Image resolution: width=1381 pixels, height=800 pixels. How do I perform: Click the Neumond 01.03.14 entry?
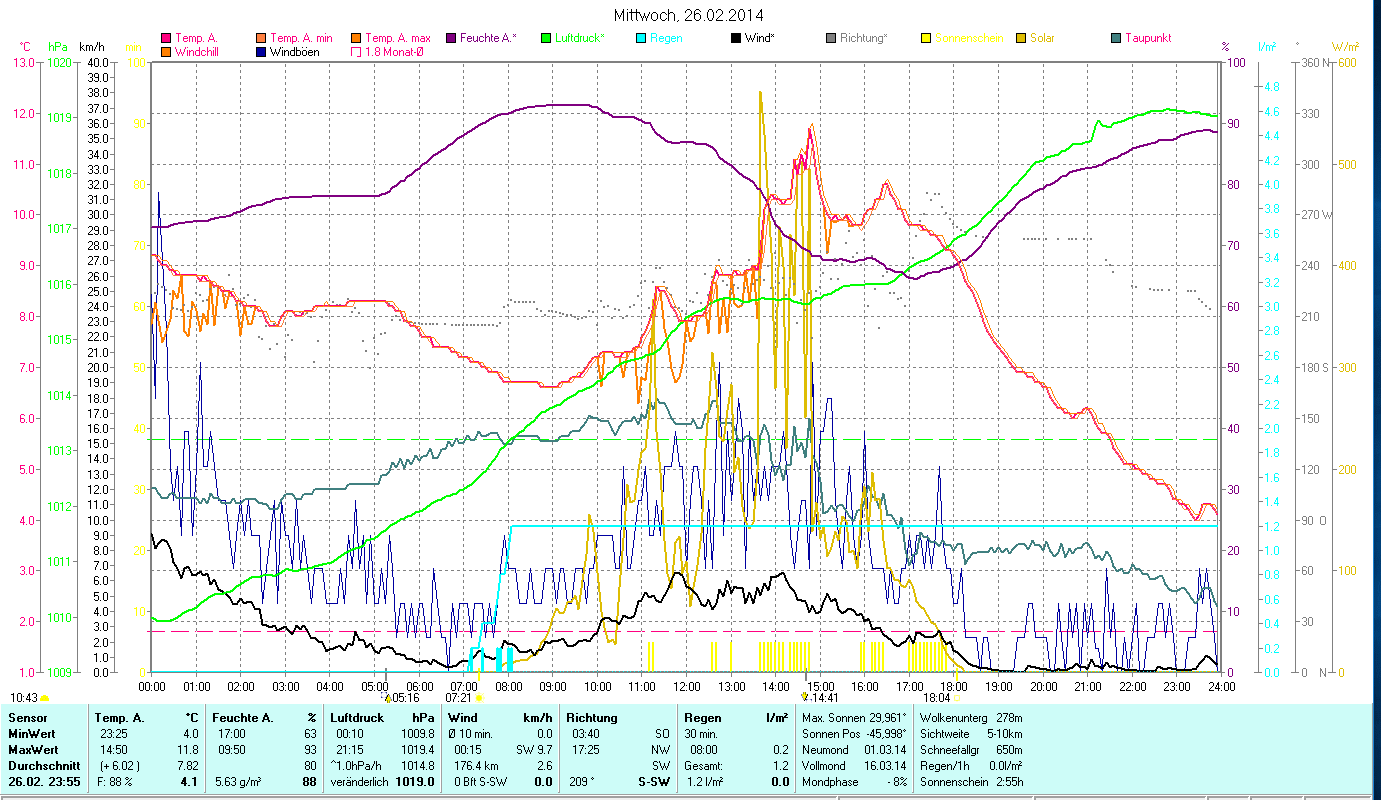855,750
